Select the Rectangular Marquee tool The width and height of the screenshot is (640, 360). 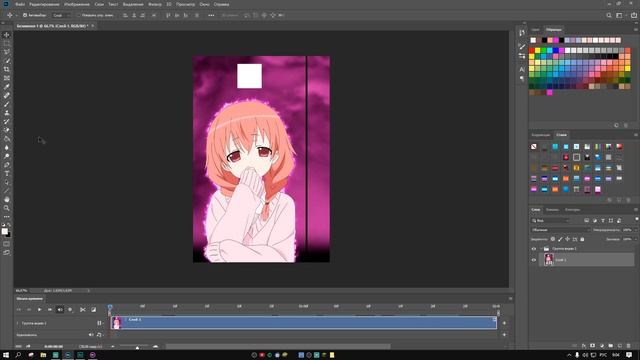(x=7, y=44)
